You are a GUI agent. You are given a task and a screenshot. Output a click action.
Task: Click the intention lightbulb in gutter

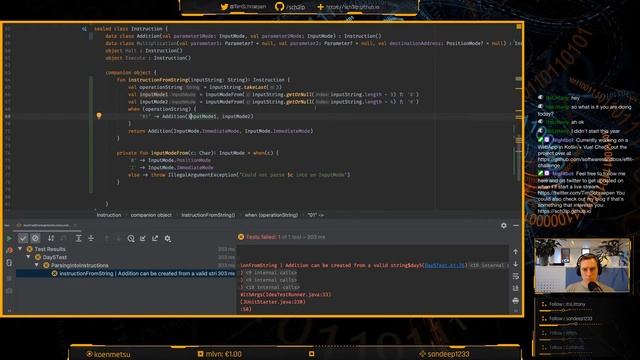click(99, 116)
